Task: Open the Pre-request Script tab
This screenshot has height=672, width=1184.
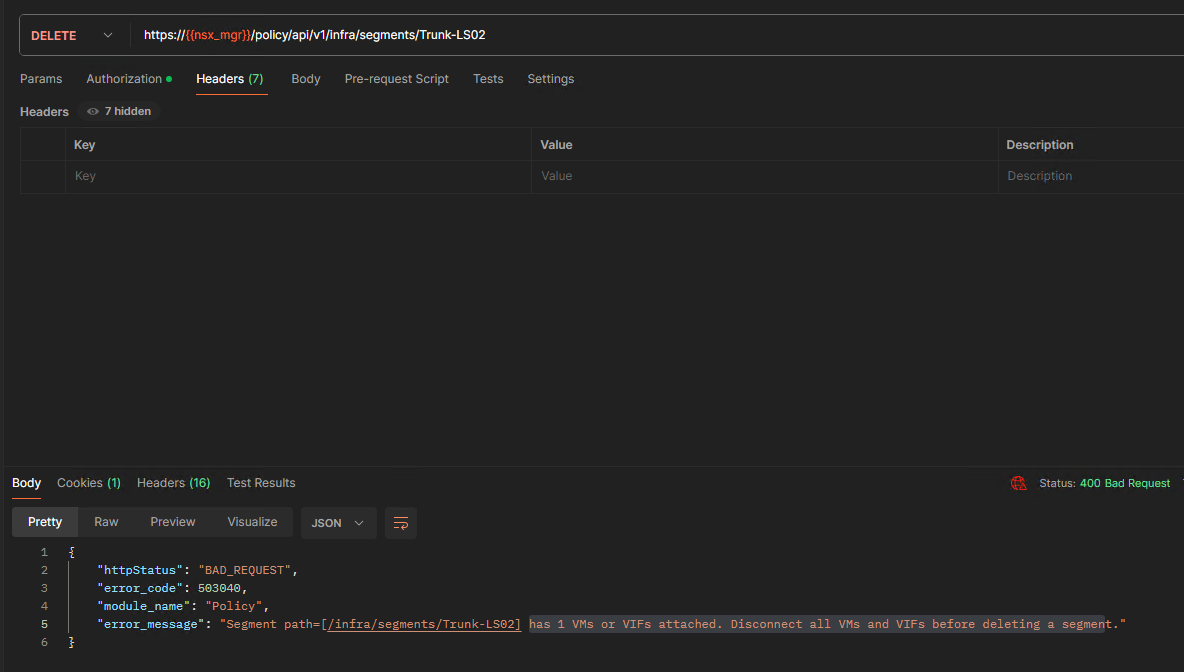Action: click(396, 79)
